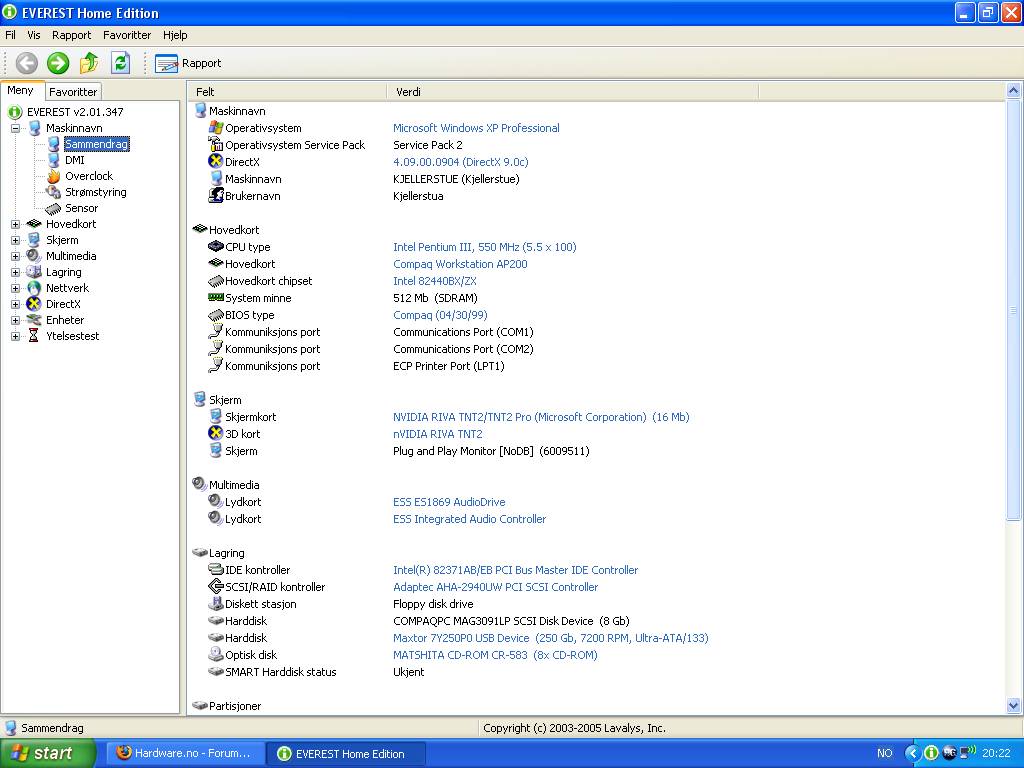Image resolution: width=1024 pixels, height=768 pixels.
Task: Open the Maxtor 7Y250P0 USB Device link
Action: [x=551, y=637]
